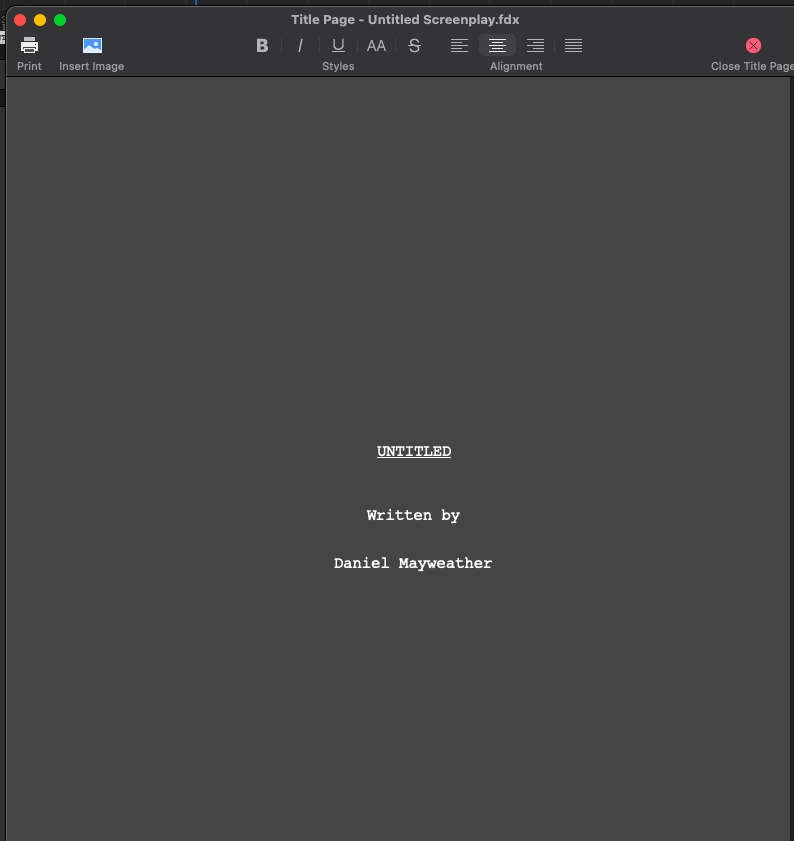Click the Close Title Page button

(x=753, y=46)
